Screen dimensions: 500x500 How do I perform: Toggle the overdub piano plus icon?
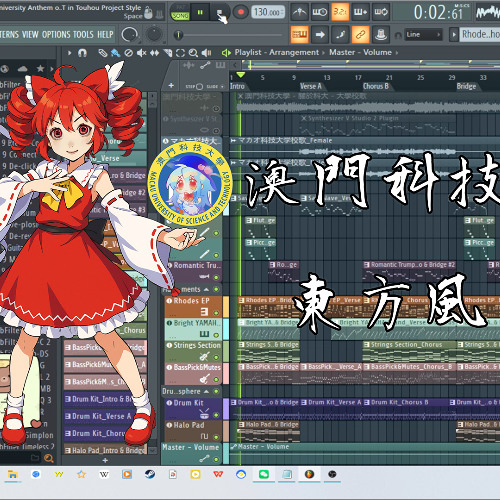pyautogui.click(x=361, y=12)
